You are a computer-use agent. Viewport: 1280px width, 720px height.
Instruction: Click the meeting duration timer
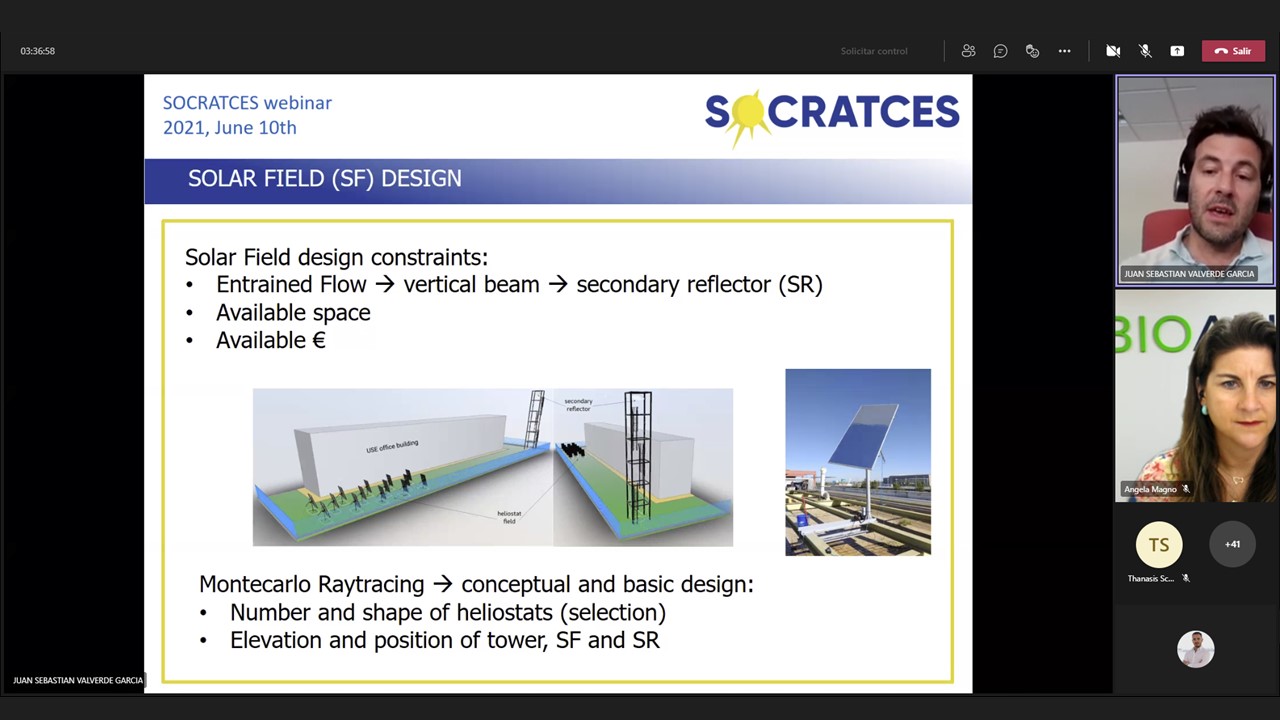pos(38,51)
